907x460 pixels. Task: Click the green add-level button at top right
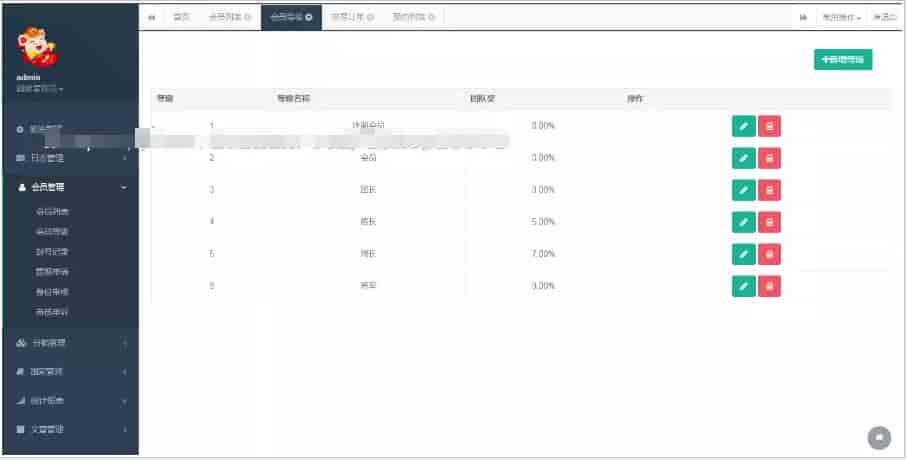click(843, 60)
